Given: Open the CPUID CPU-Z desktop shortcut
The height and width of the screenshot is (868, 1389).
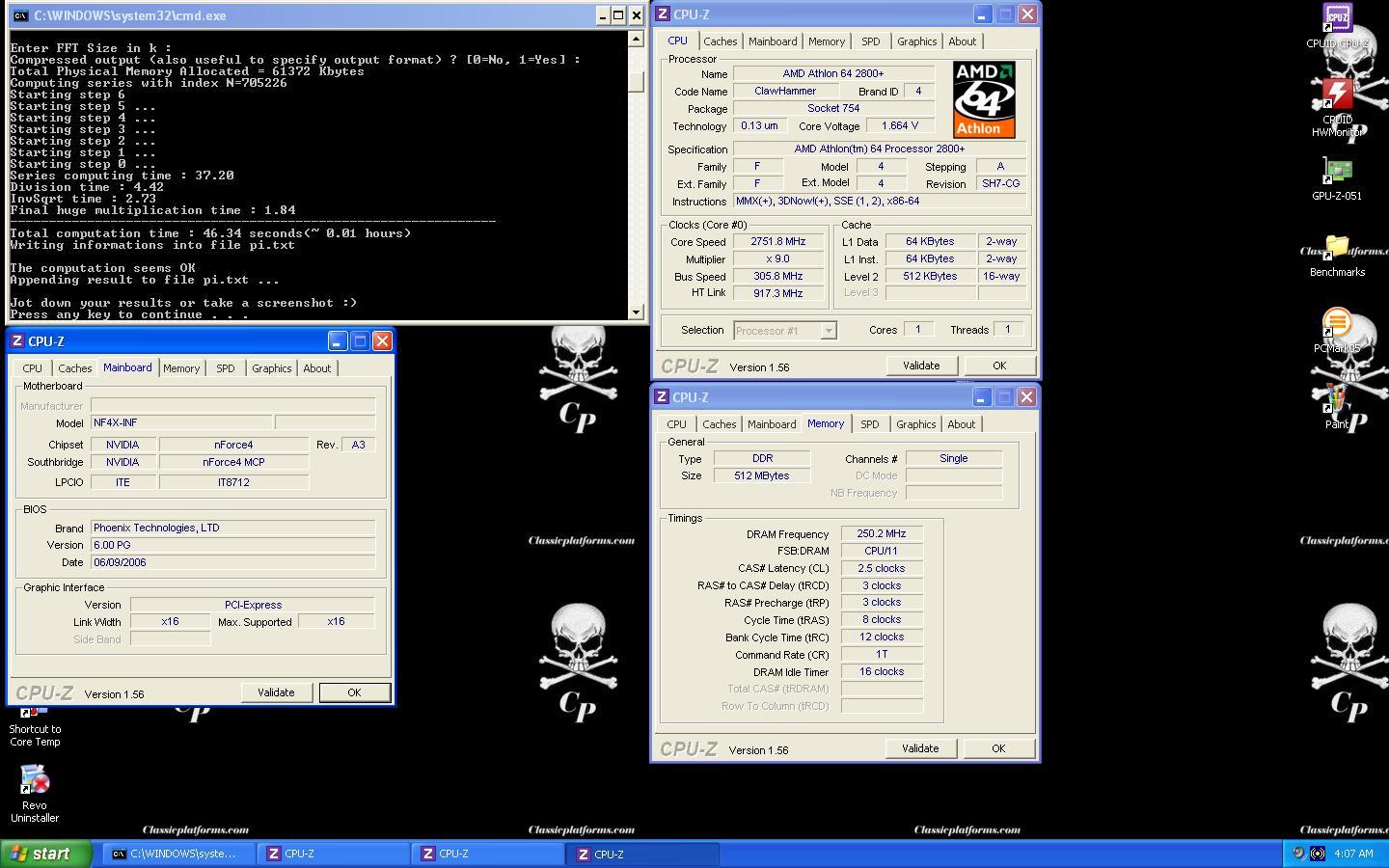Looking at the screenshot, I should click(1337, 24).
